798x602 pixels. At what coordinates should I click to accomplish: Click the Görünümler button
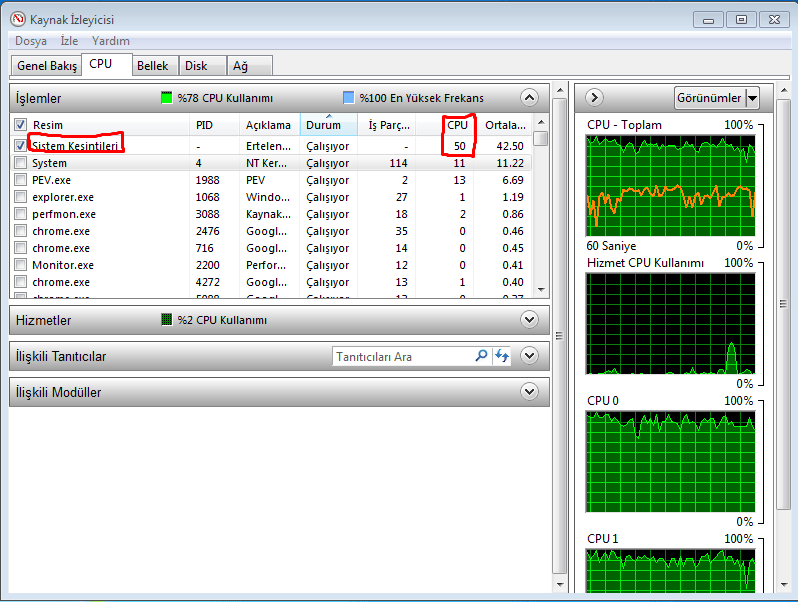[x=710, y=98]
